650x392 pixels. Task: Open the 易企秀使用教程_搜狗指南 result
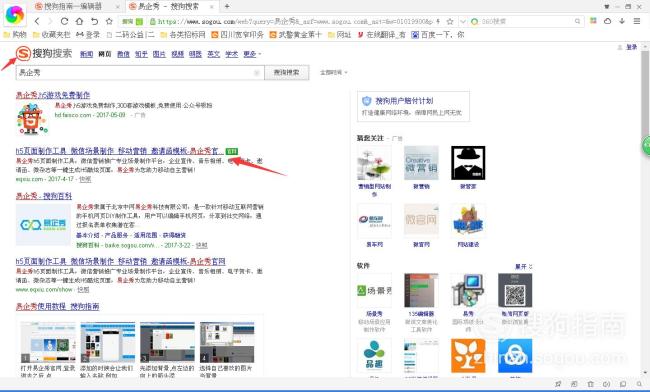(57, 307)
